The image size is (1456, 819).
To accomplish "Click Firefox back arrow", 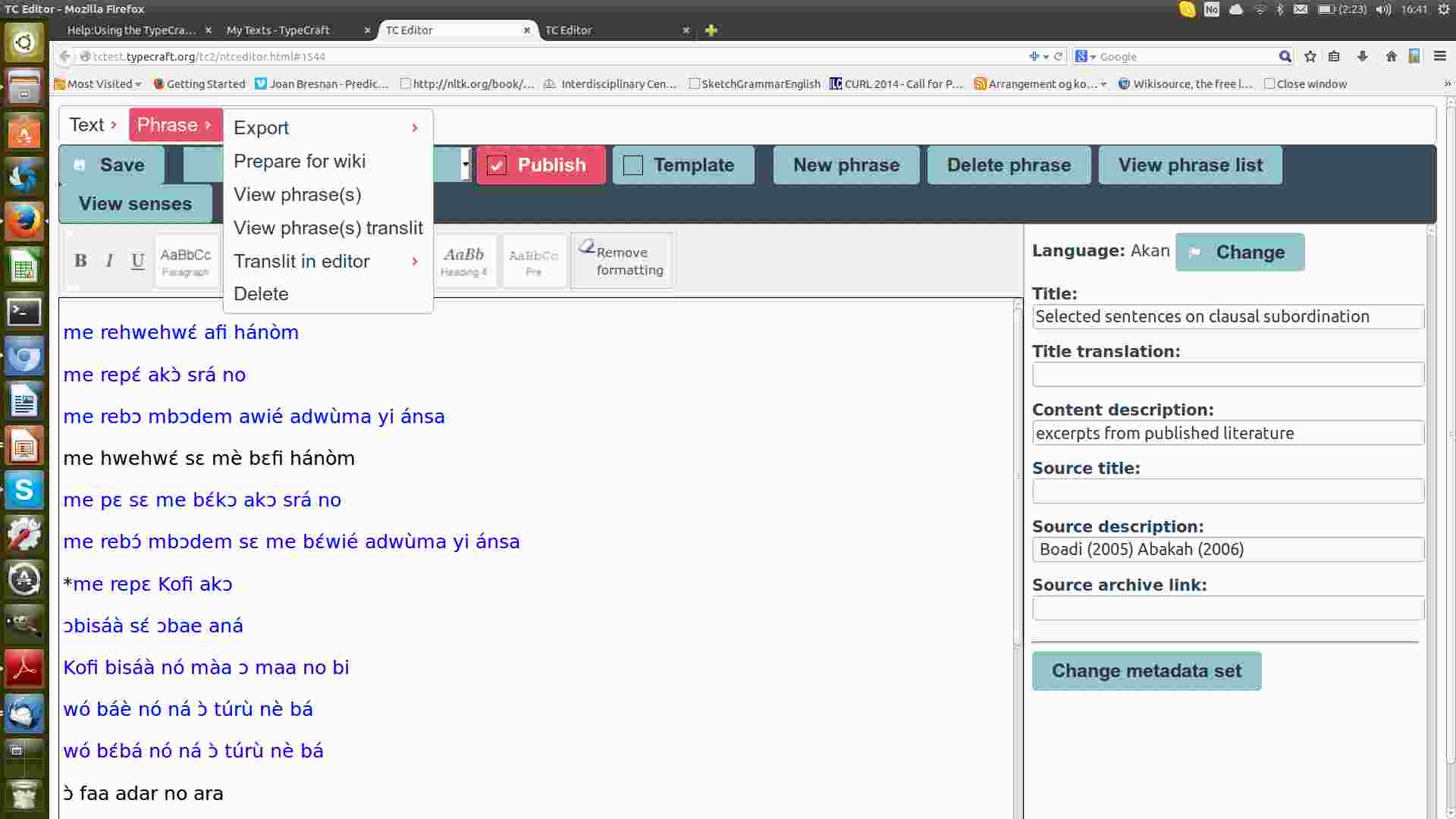I will point(65,56).
